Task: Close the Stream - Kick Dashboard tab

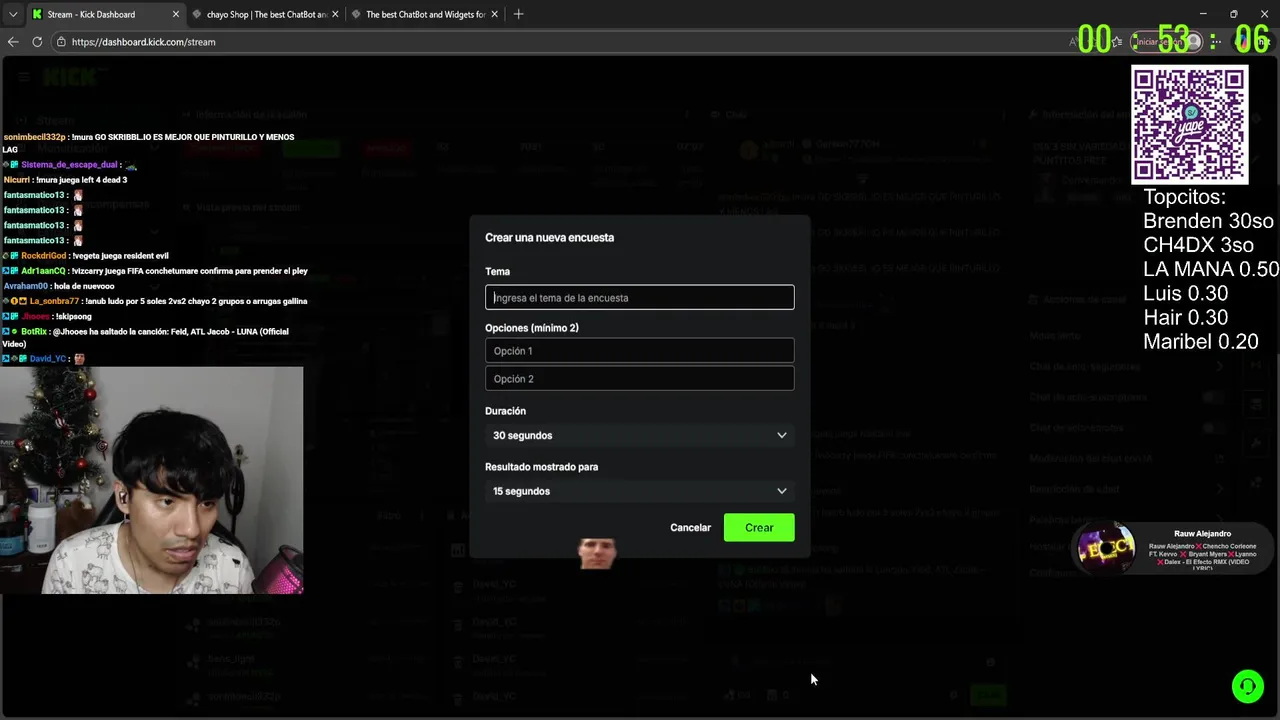Action: tap(176, 14)
